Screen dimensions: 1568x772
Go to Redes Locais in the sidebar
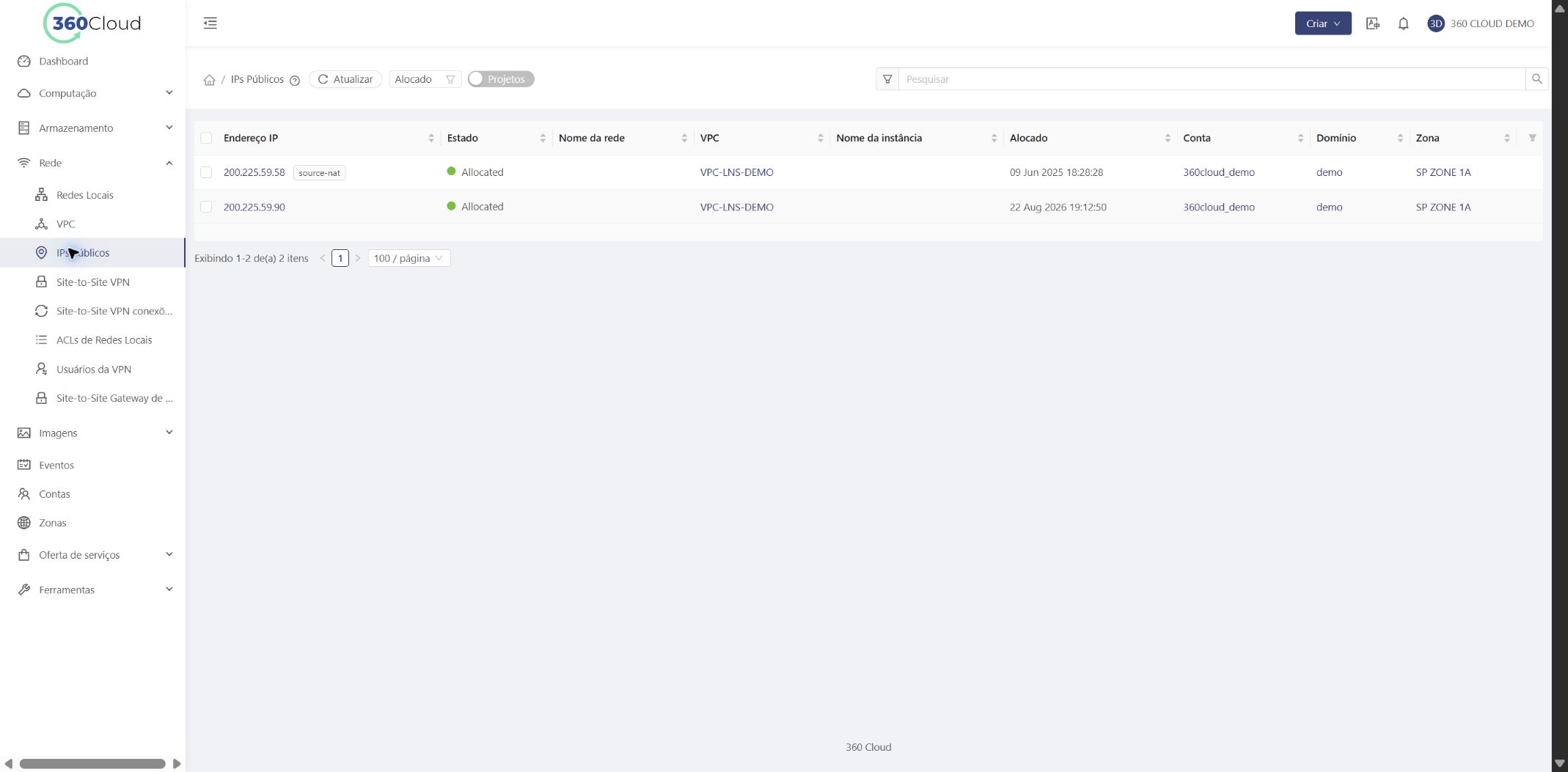pos(85,195)
